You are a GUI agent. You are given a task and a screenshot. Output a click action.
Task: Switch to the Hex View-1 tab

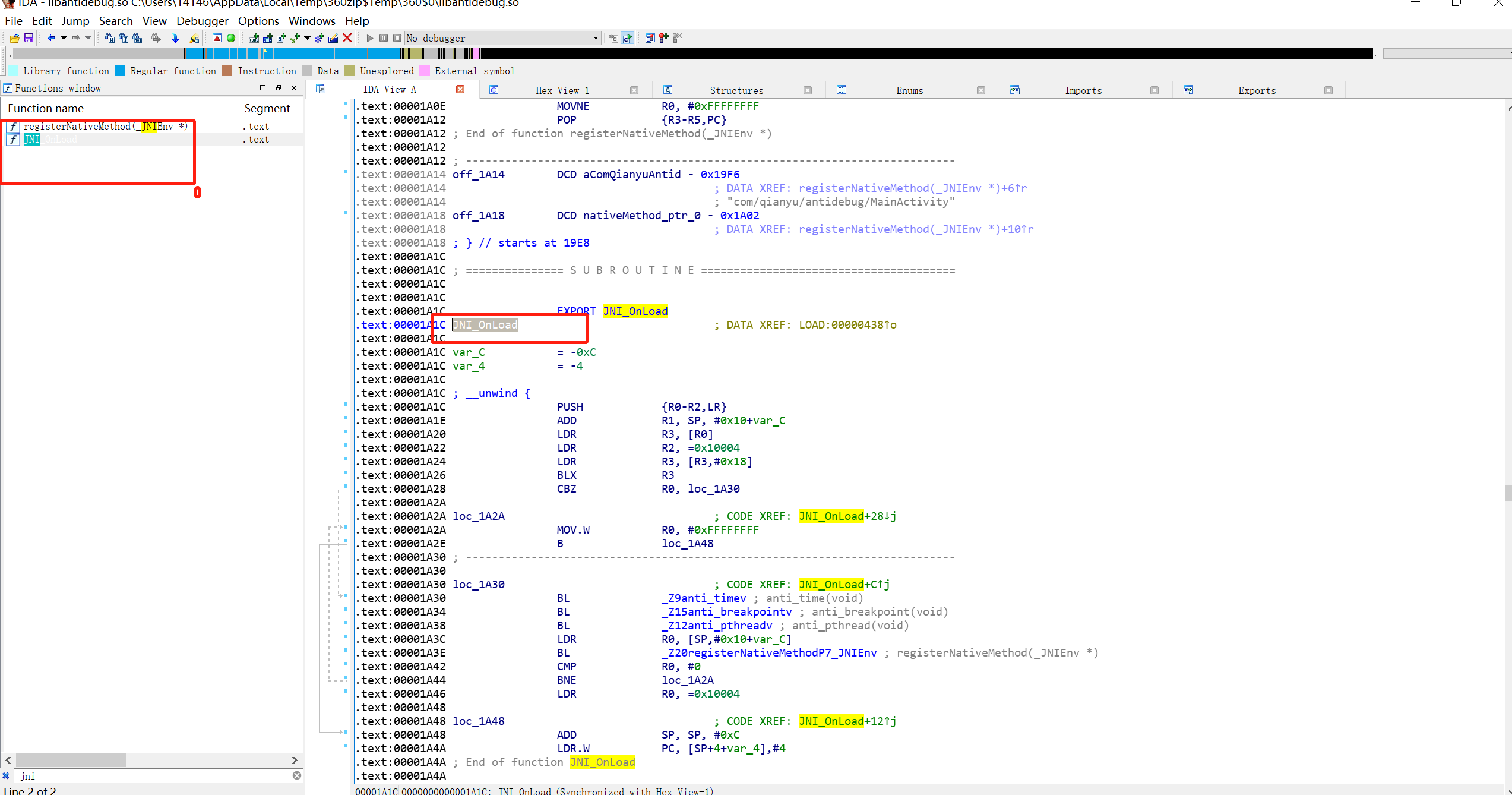coord(562,90)
